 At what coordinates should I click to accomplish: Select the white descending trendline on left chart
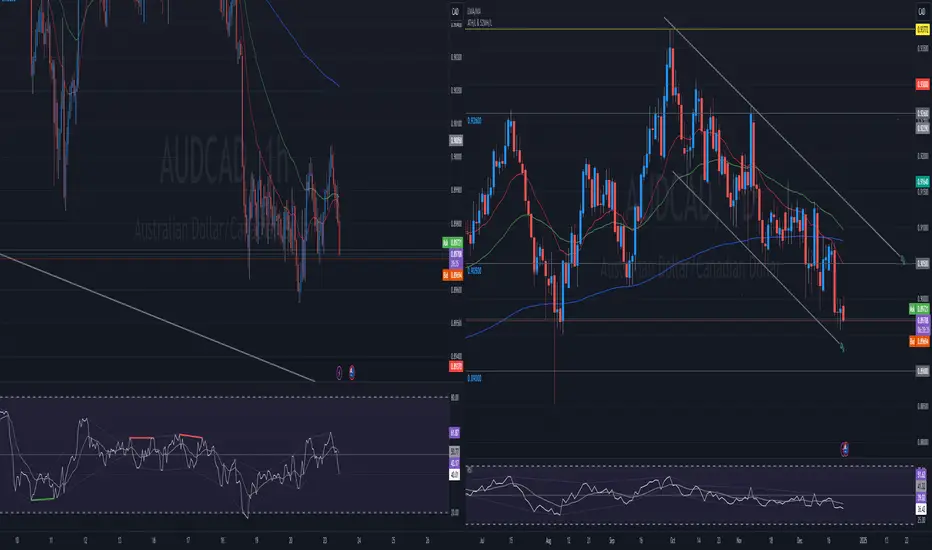click(x=158, y=318)
